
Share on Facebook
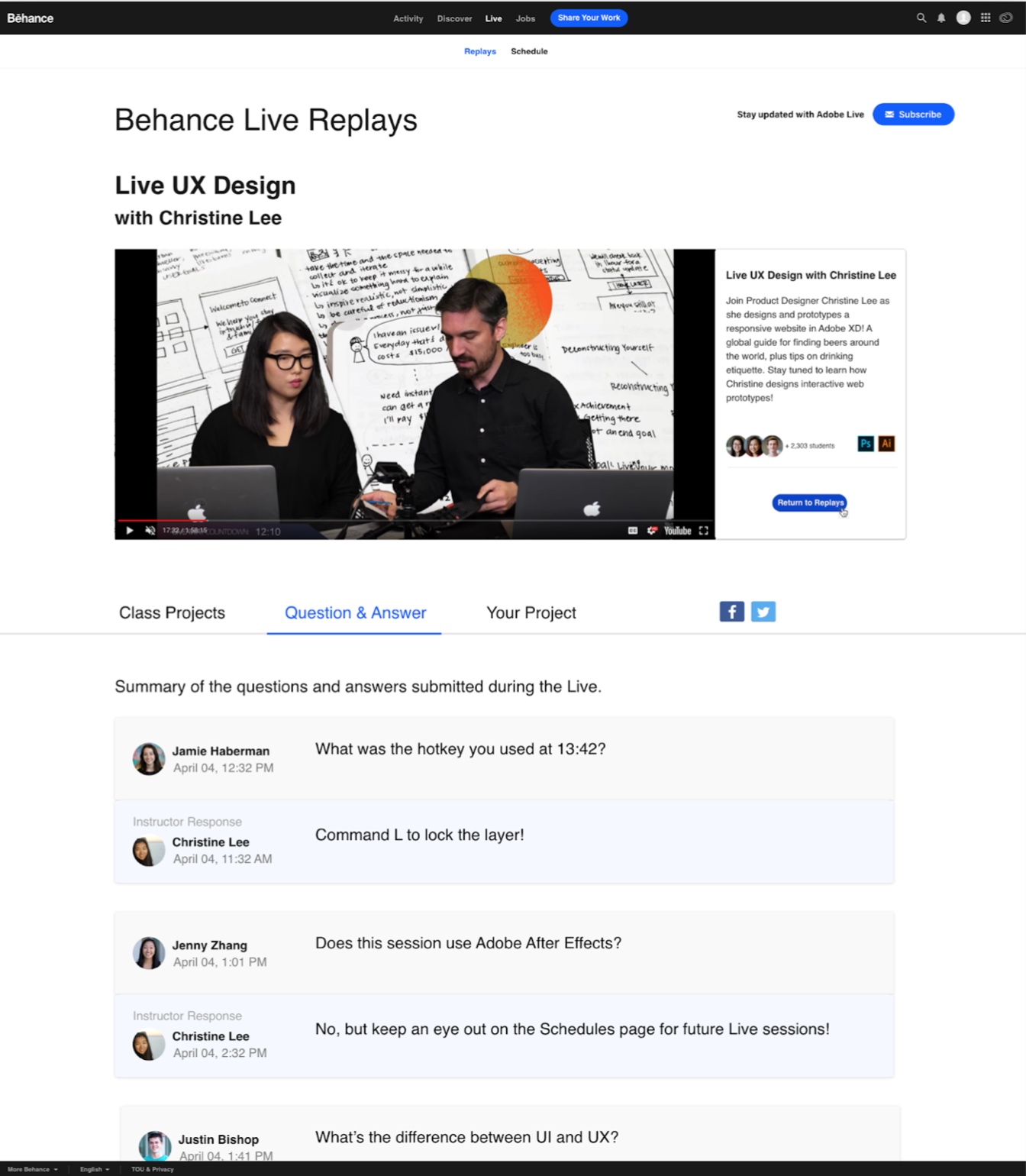(x=731, y=612)
